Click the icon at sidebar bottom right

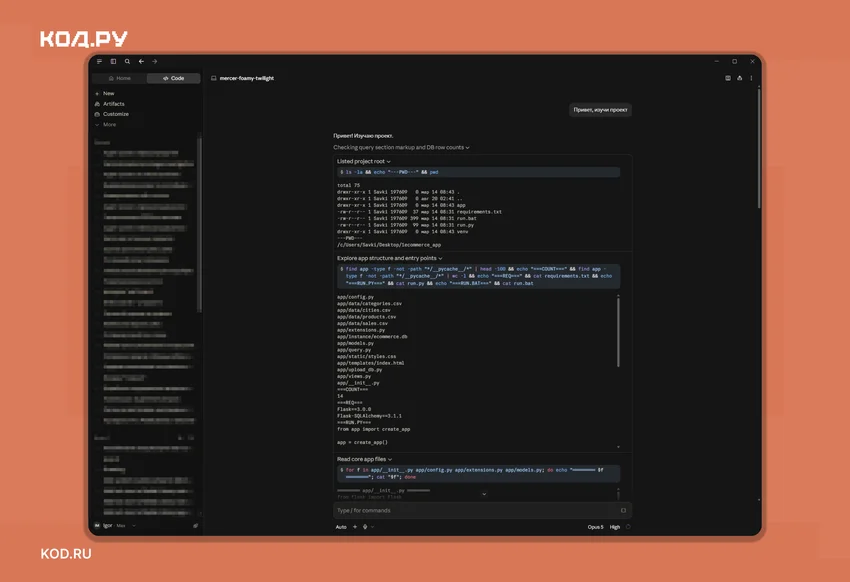pyautogui.click(x=195, y=526)
